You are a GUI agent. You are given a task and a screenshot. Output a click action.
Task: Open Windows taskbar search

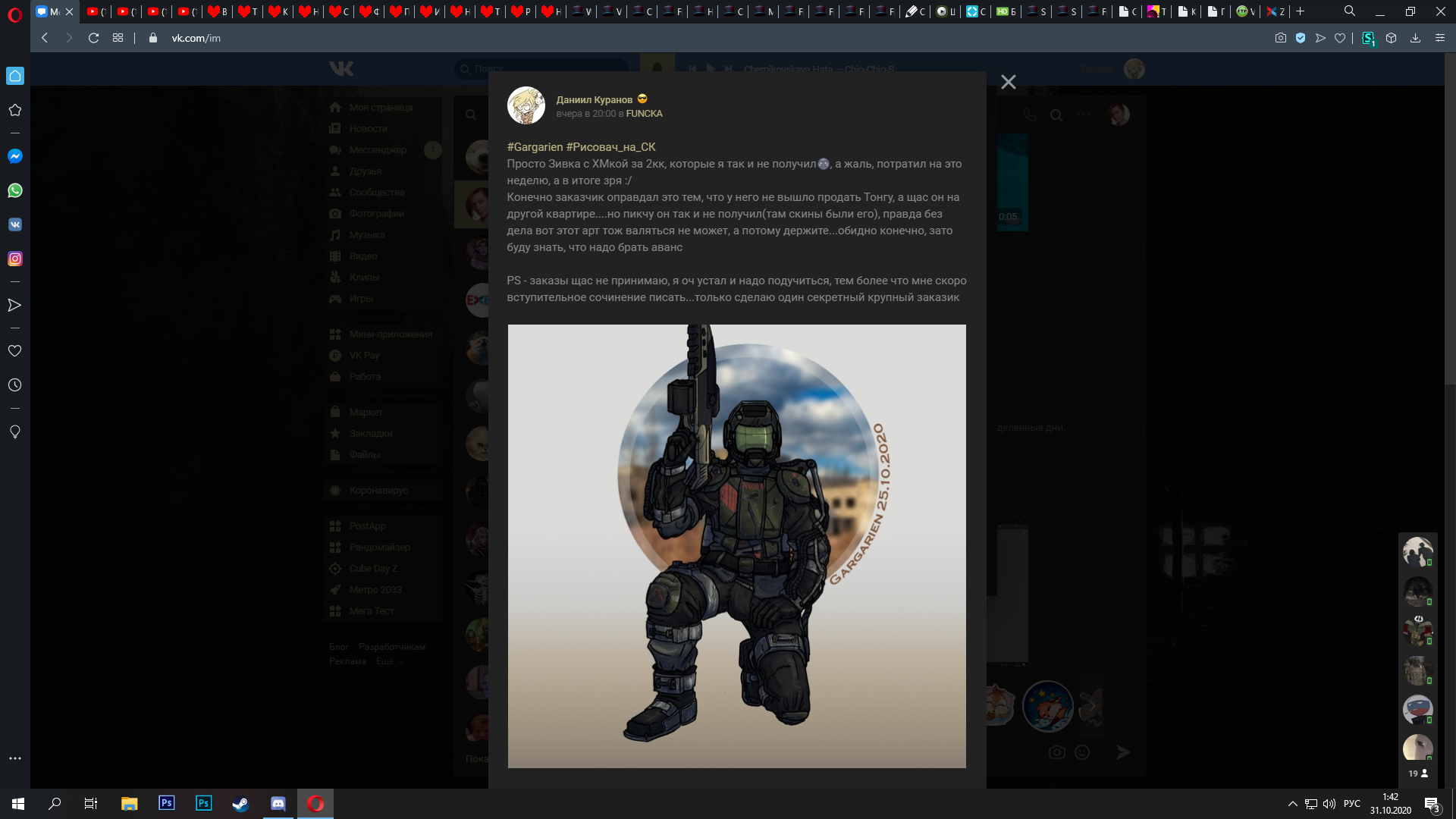coord(55,804)
